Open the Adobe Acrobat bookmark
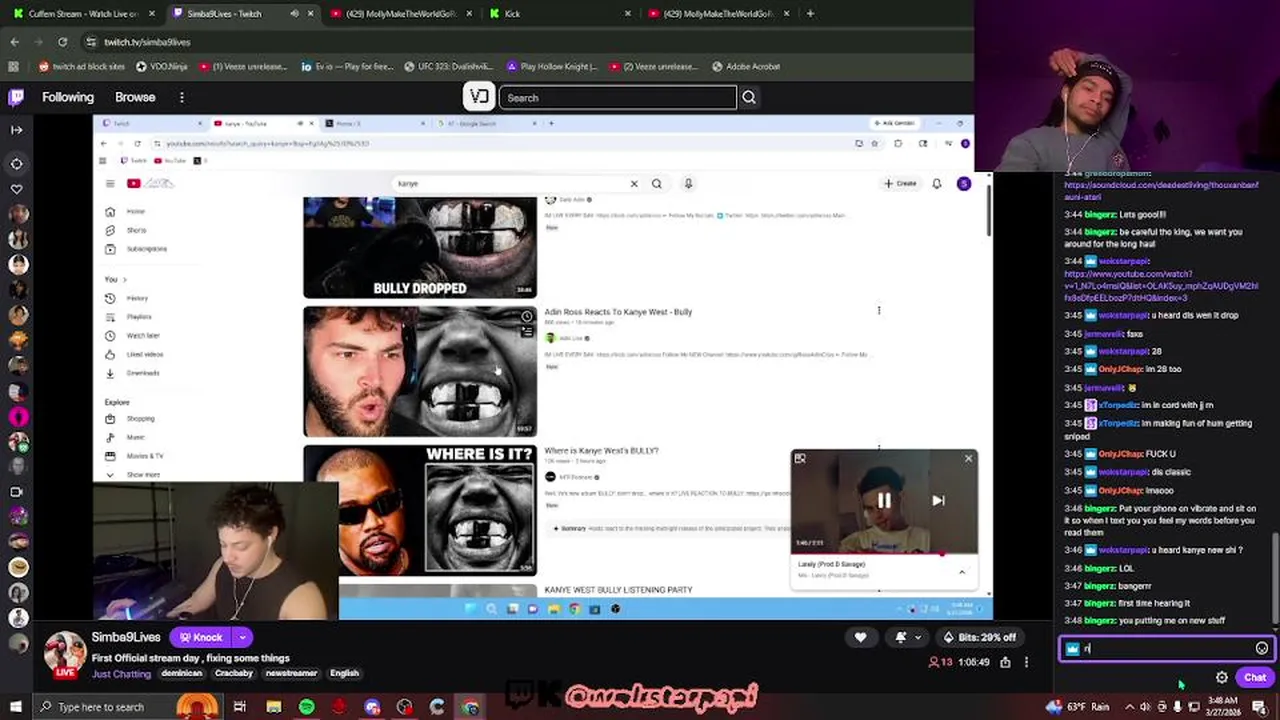 (746, 66)
